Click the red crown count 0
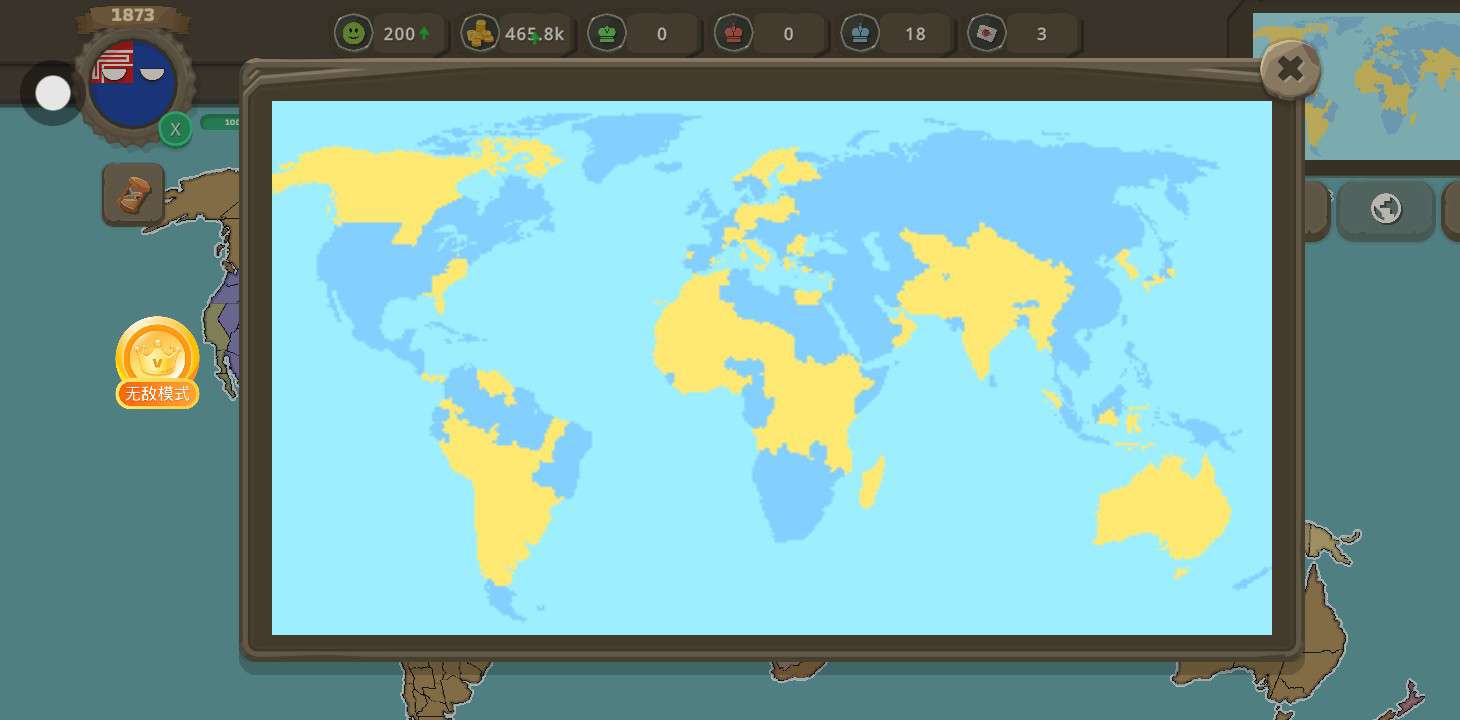Screen dimensions: 1460x720 [x=788, y=34]
